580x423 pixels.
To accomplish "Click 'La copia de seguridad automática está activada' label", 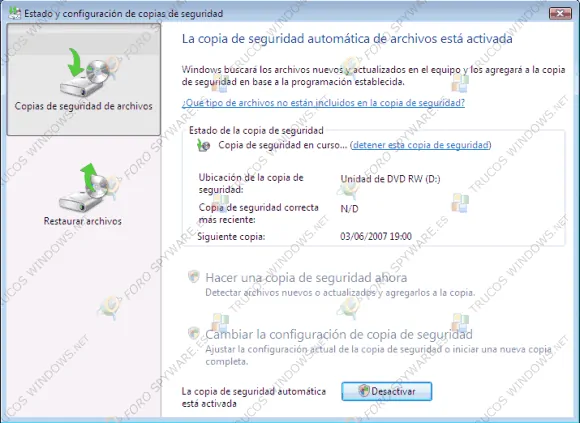I will [254, 397].
